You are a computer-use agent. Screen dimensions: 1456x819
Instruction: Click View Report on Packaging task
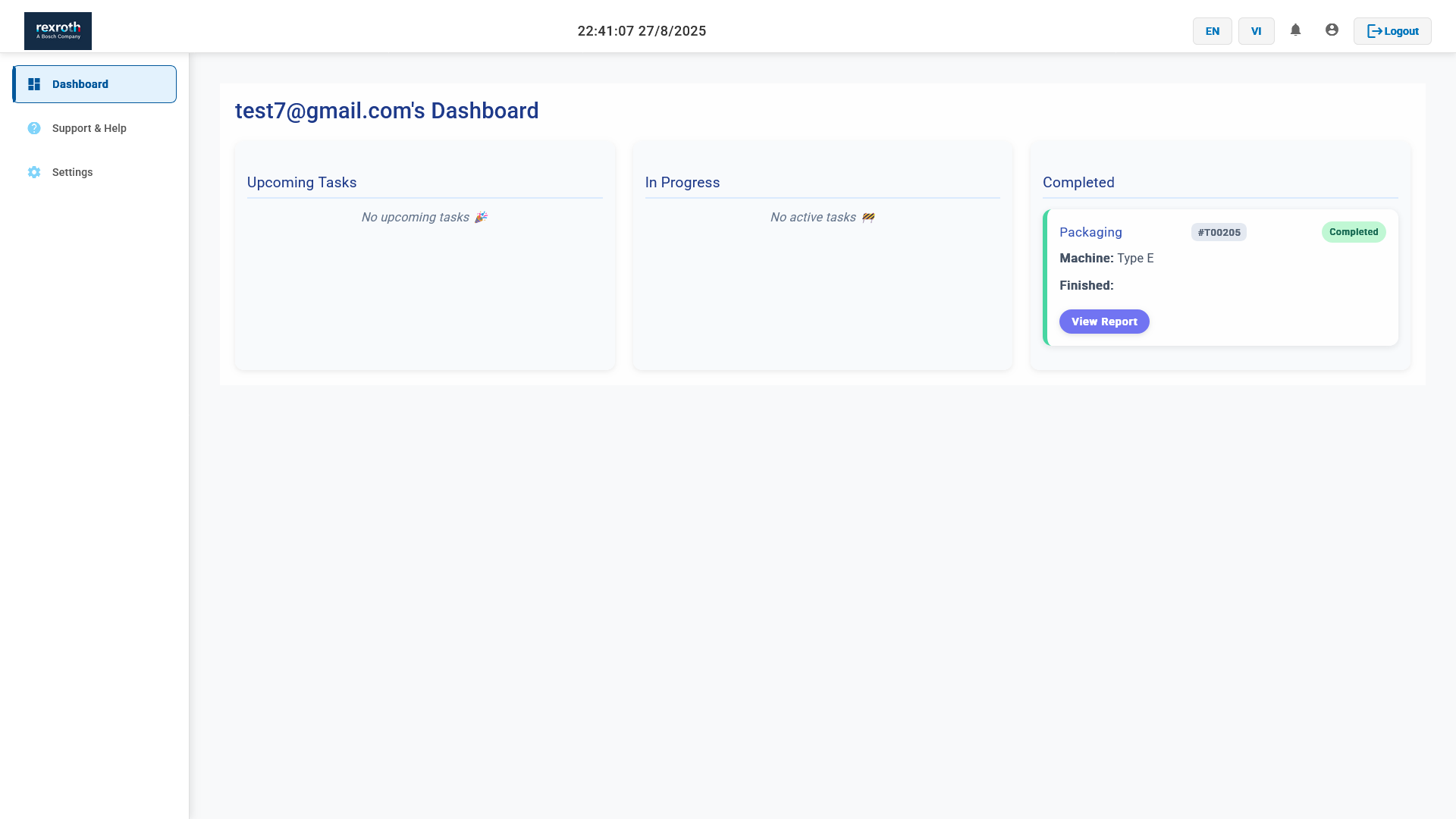[1103, 322]
